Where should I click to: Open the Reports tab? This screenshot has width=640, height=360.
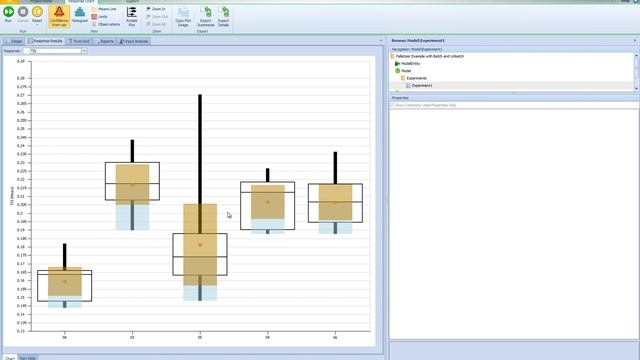point(104,41)
